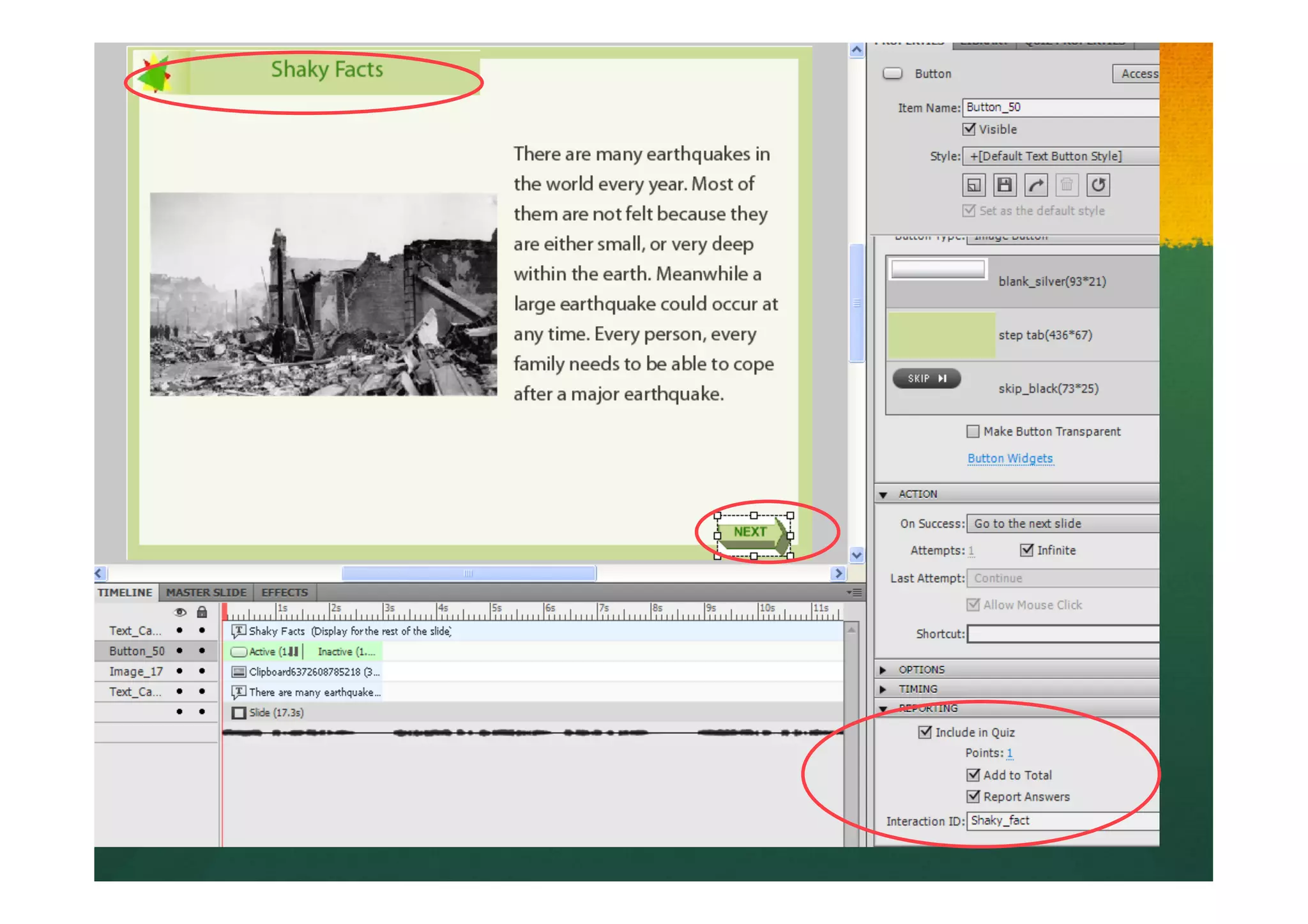Click the reset style circular-arrow icon
The image size is (1308, 924).
(1098, 185)
